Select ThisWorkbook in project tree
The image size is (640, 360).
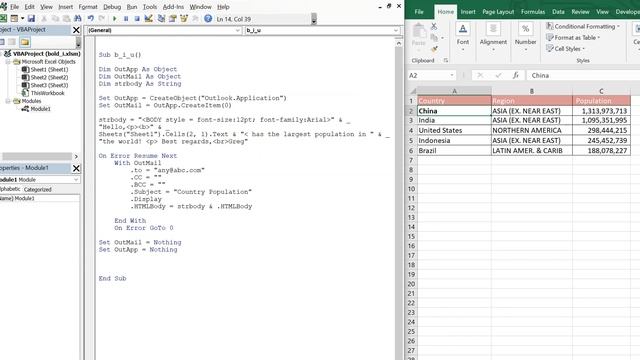click(x=47, y=93)
